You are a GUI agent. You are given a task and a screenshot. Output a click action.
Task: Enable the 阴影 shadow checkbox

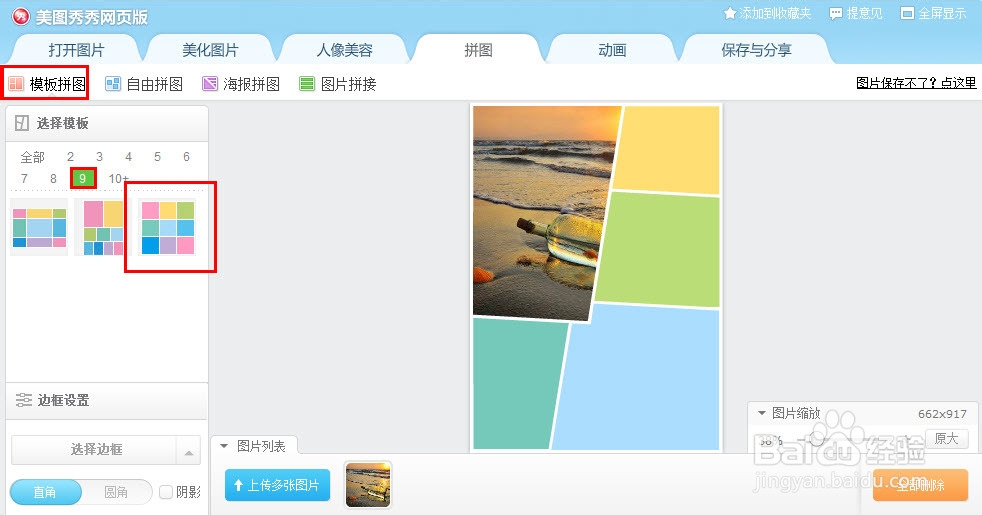166,492
